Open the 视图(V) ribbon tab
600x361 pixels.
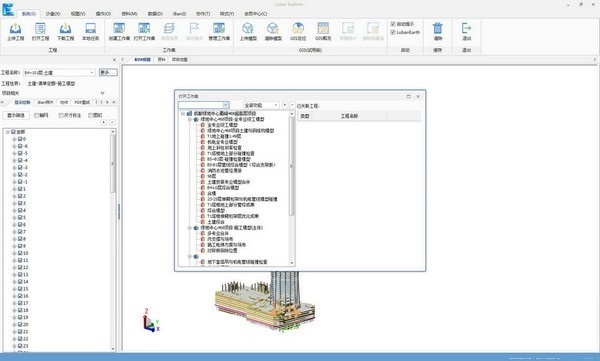click(78, 14)
